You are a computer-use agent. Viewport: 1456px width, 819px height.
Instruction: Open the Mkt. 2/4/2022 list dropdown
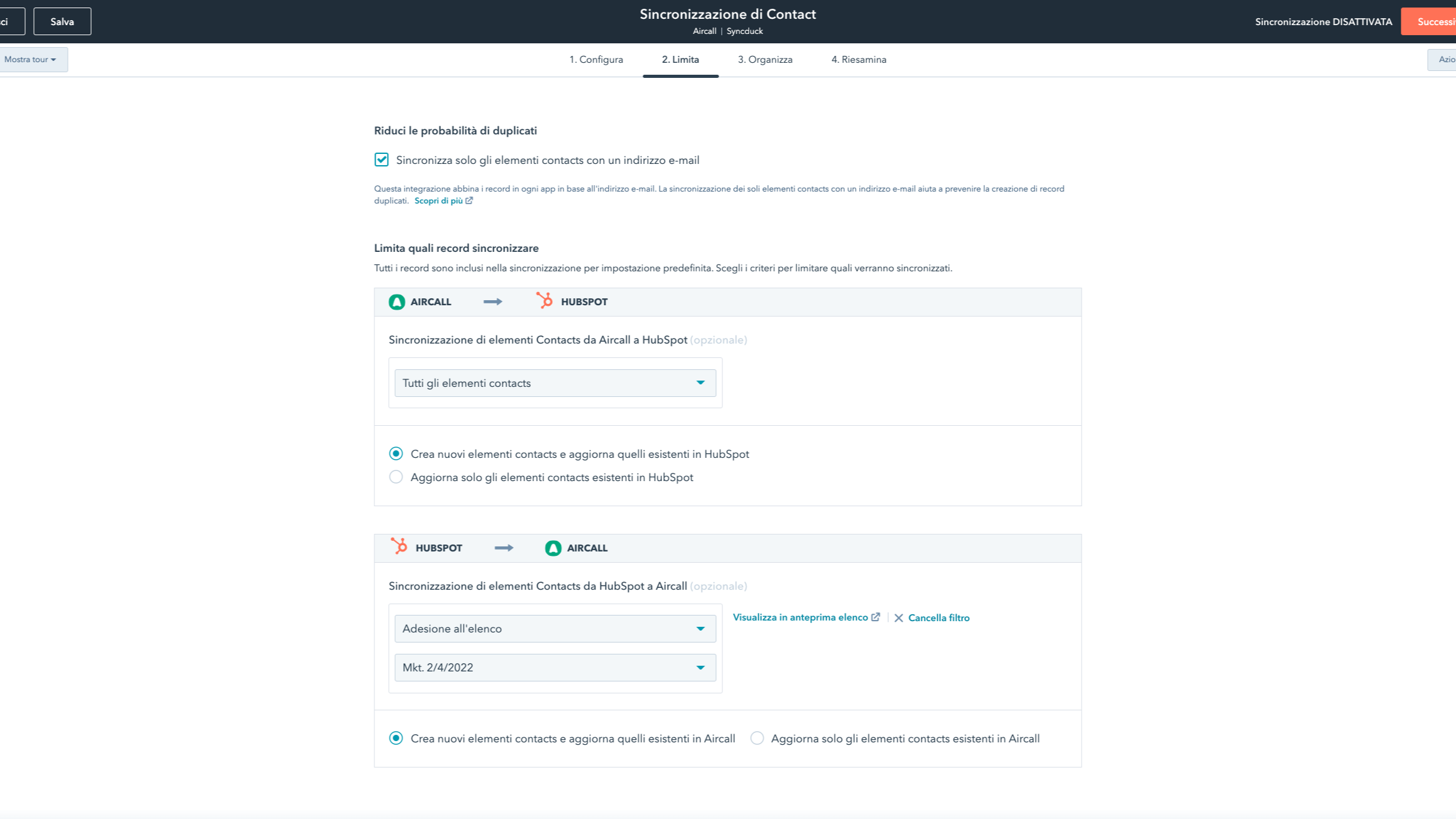pyautogui.click(x=555, y=668)
